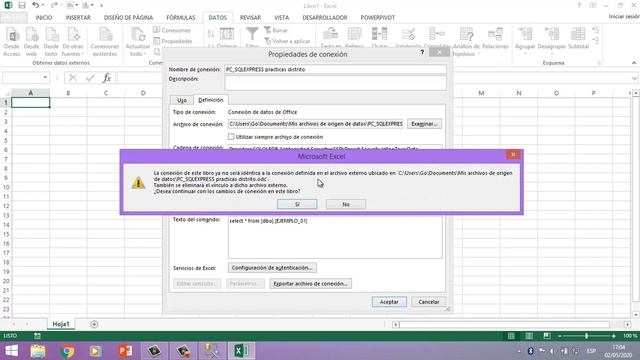This screenshot has width=640, height=360.
Task: Click Configuración de autenticación button
Action: click(272, 268)
